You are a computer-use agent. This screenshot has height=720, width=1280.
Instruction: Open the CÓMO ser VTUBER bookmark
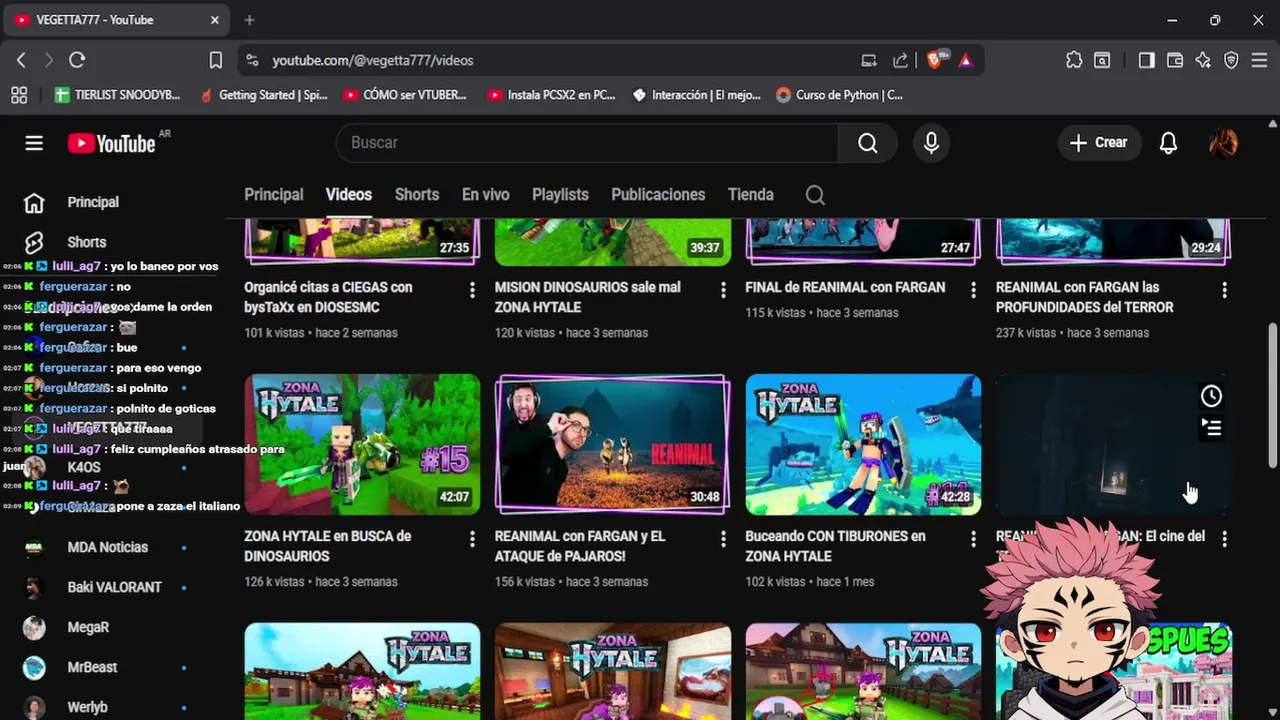click(405, 95)
